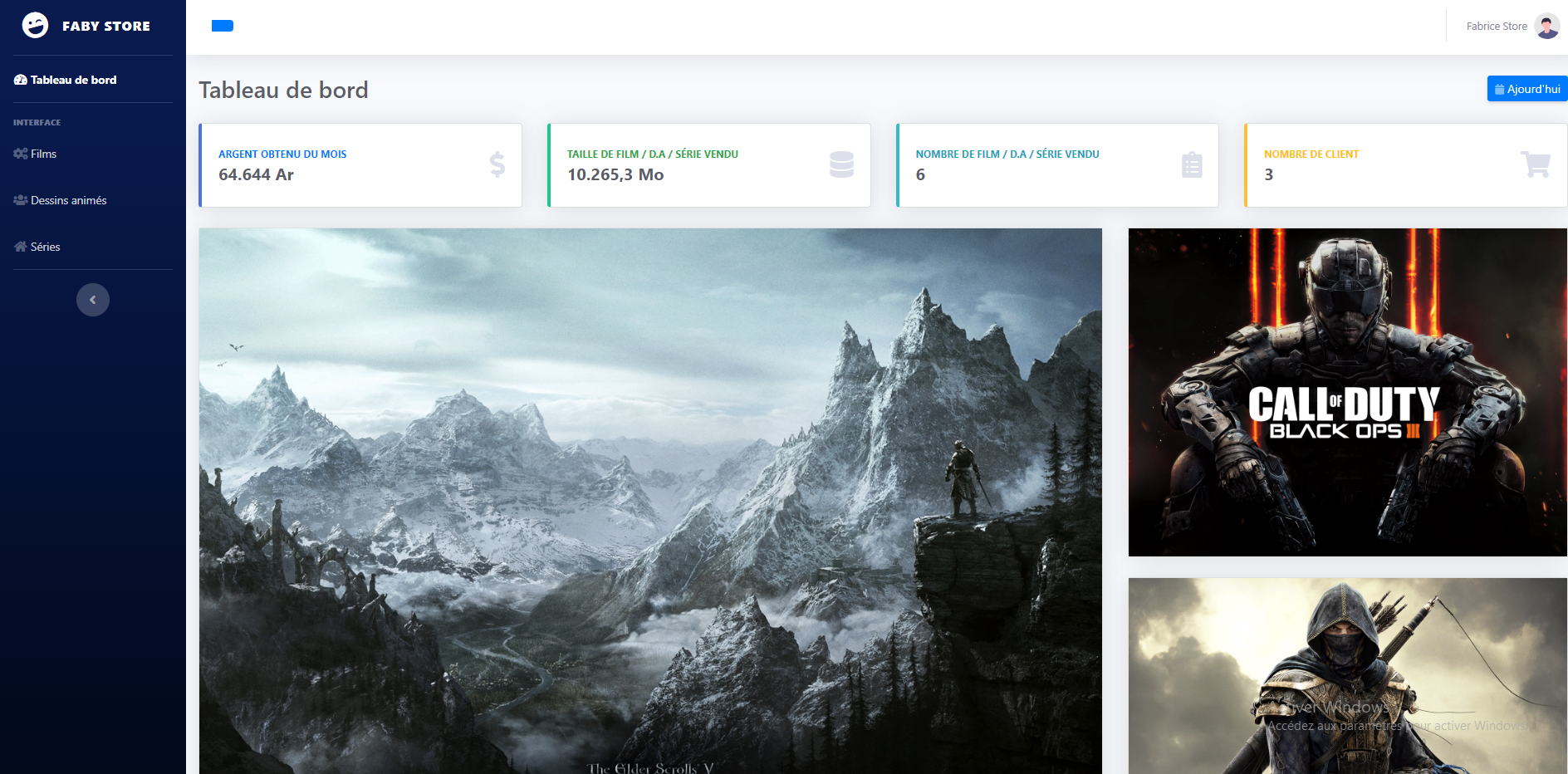Image resolution: width=1568 pixels, height=774 pixels.
Task: Click the home icon next to Séries
Action: [21, 247]
